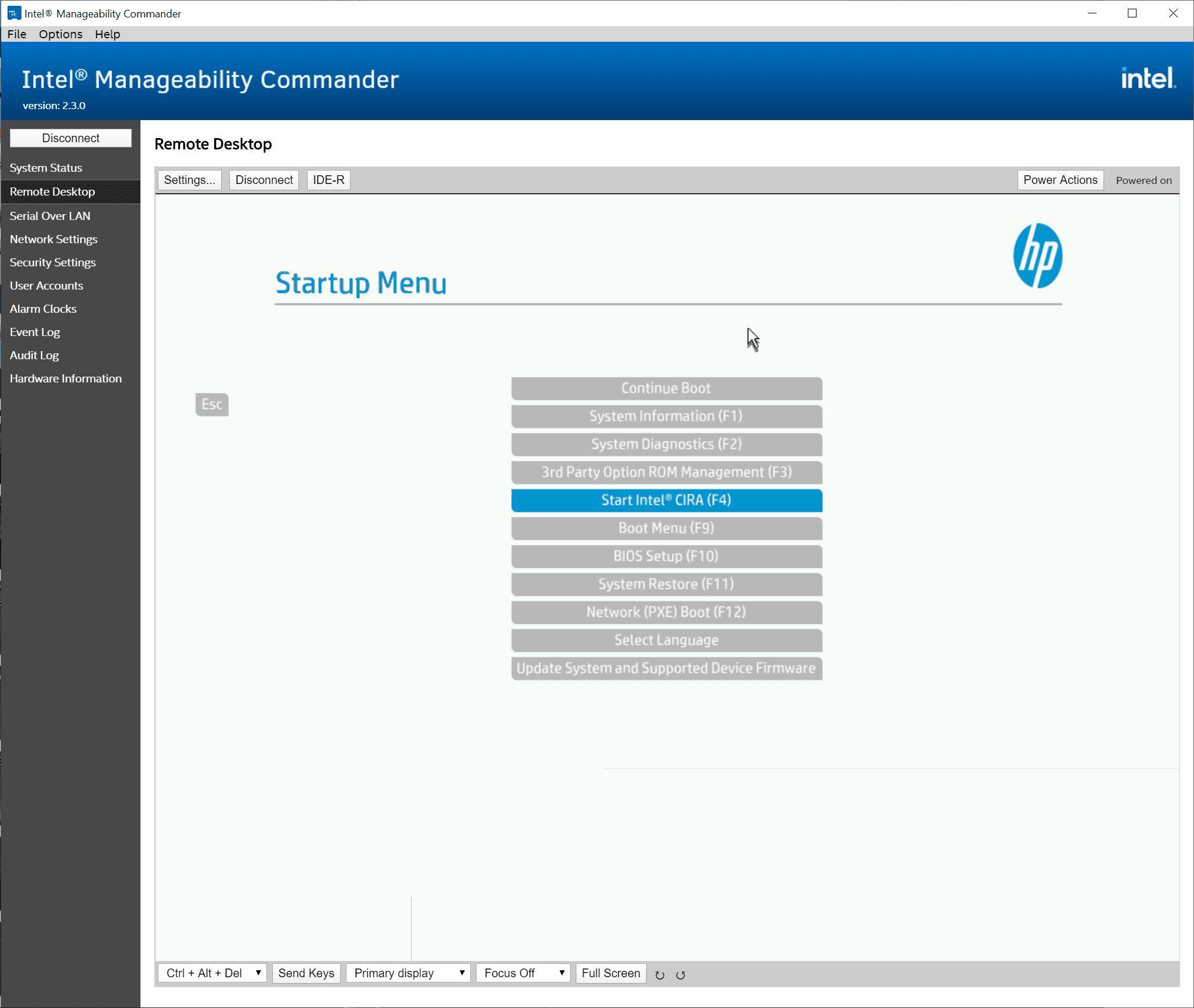Open the Focus Off dropdown
This screenshot has width=1194, height=1008.
click(523, 973)
